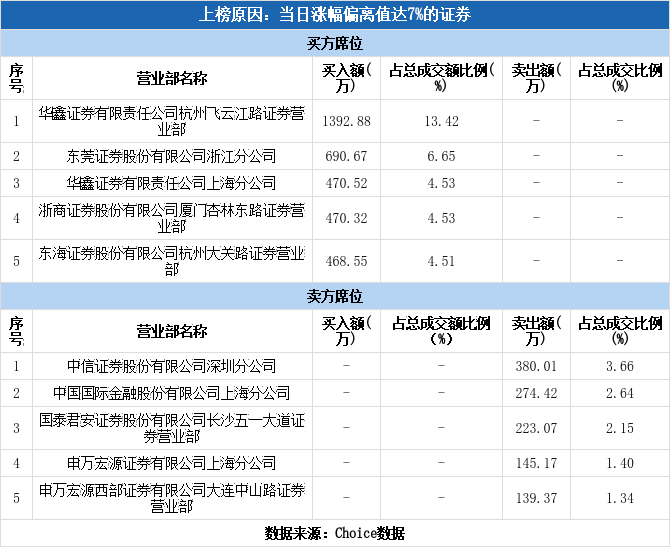This screenshot has height=547, width=670.
Task: Click 东莞证券股份有限公司浙江分公司
Action: click(172, 156)
